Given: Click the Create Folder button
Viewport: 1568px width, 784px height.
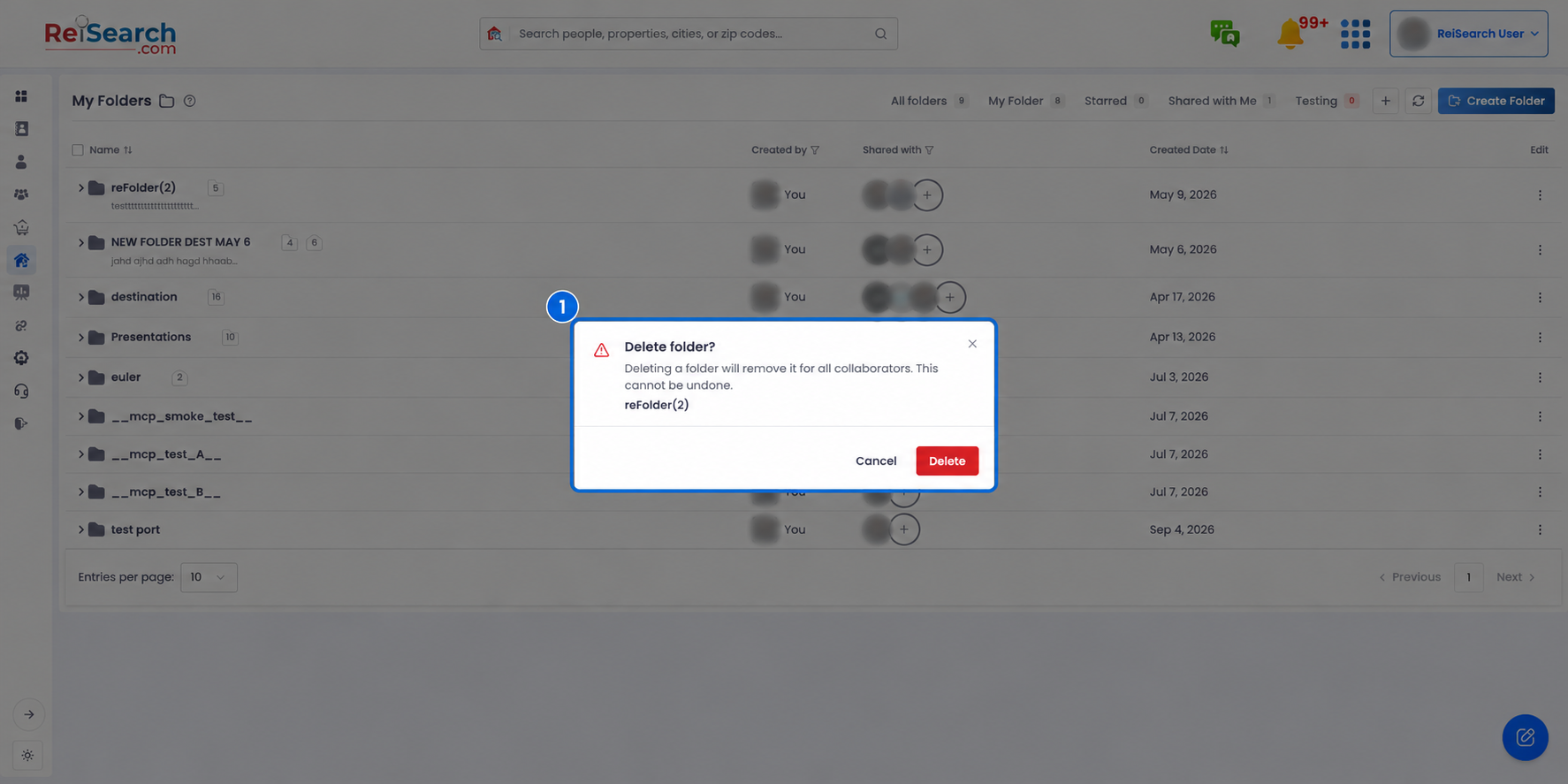Looking at the screenshot, I should click(1496, 101).
